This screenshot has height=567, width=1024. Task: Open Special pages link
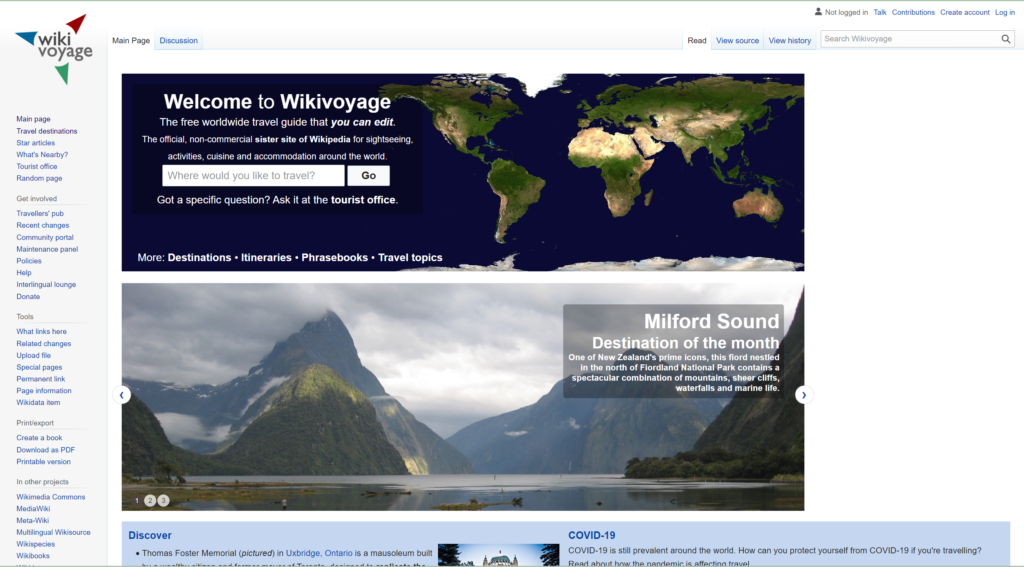coord(39,367)
